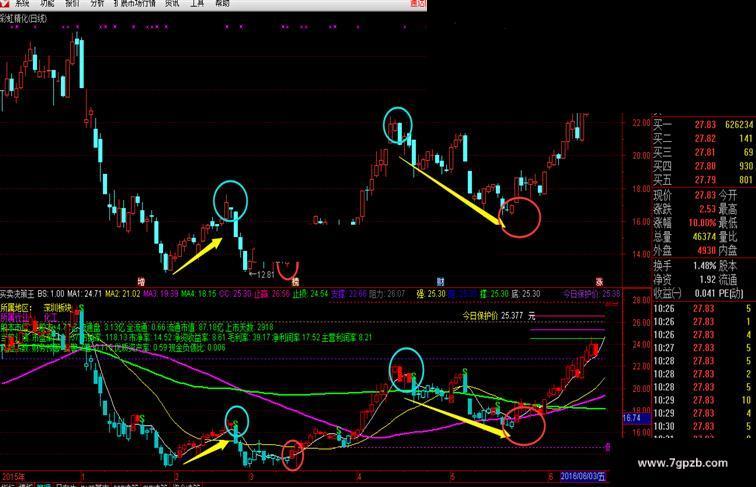Screen dimensions: 756x487
Task: Click the 涨幅 10.00% value
Action: (702, 223)
